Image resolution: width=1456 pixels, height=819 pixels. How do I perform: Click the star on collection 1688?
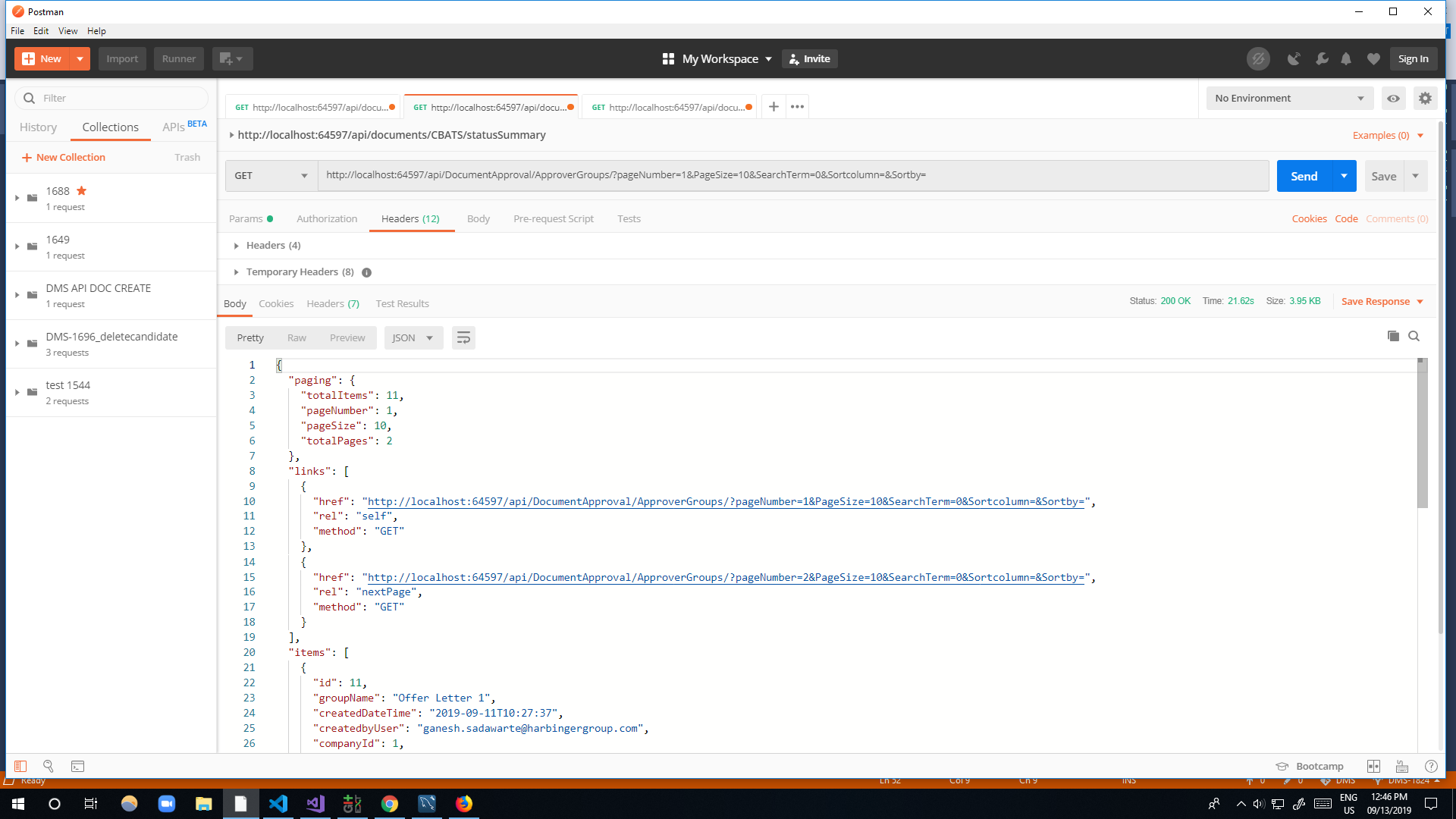82,191
